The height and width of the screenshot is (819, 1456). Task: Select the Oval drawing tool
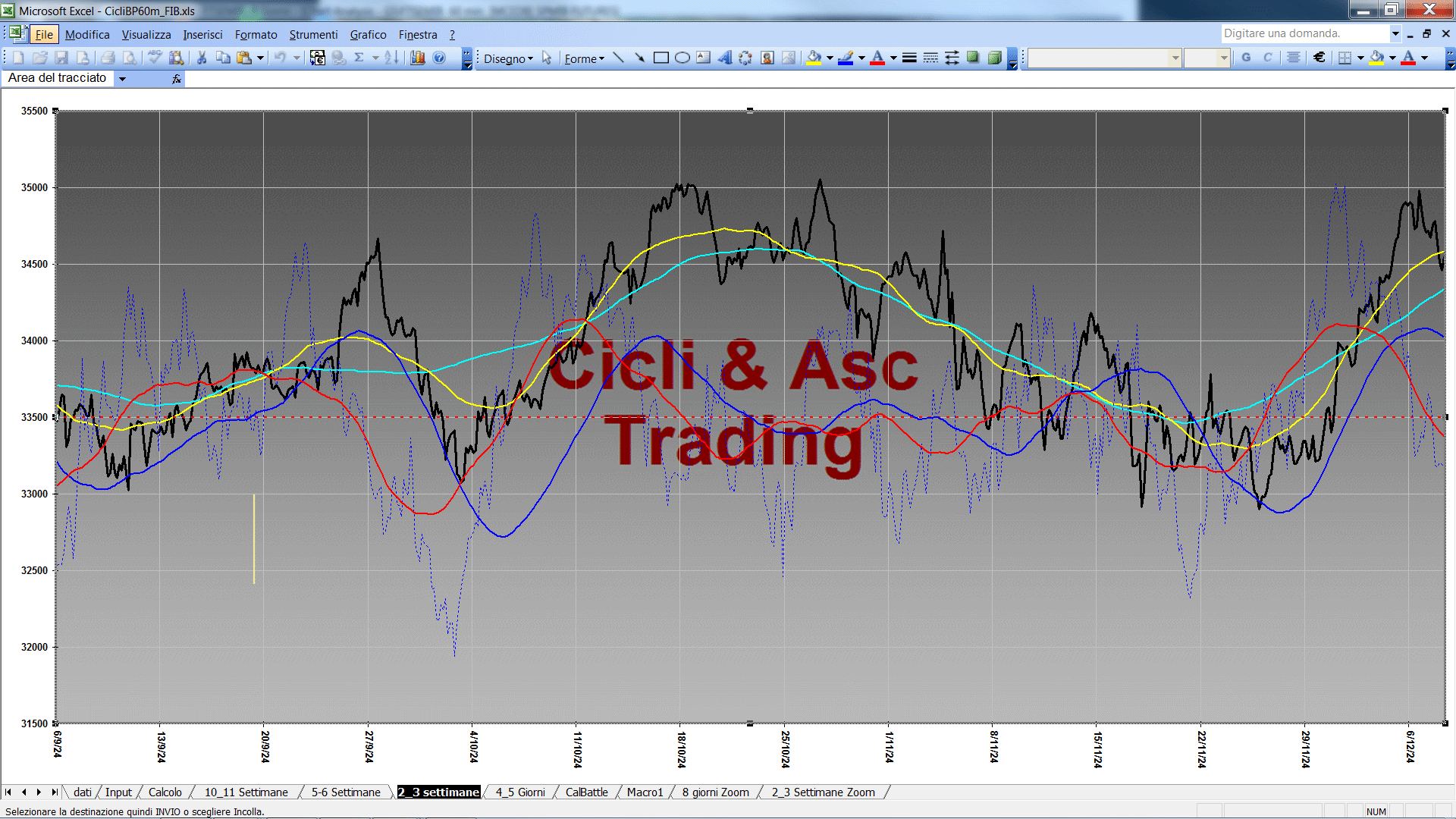tap(682, 58)
